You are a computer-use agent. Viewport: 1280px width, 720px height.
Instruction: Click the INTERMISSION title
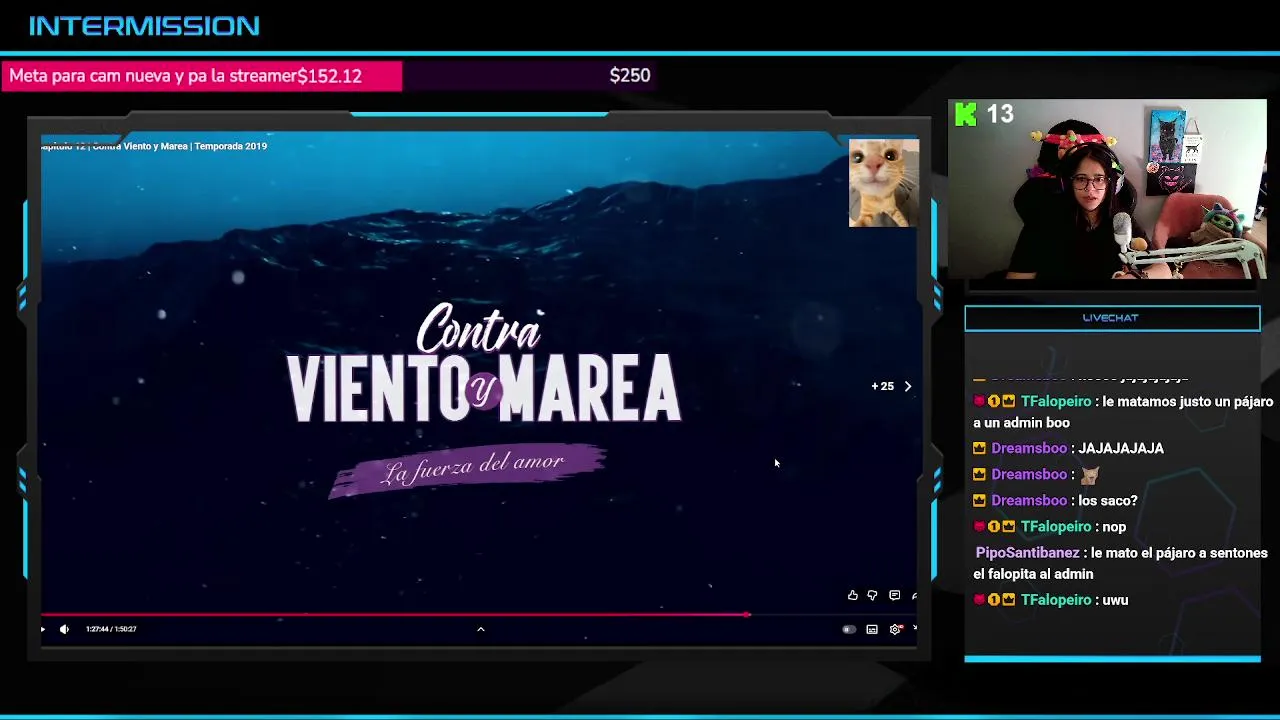point(144,26)
